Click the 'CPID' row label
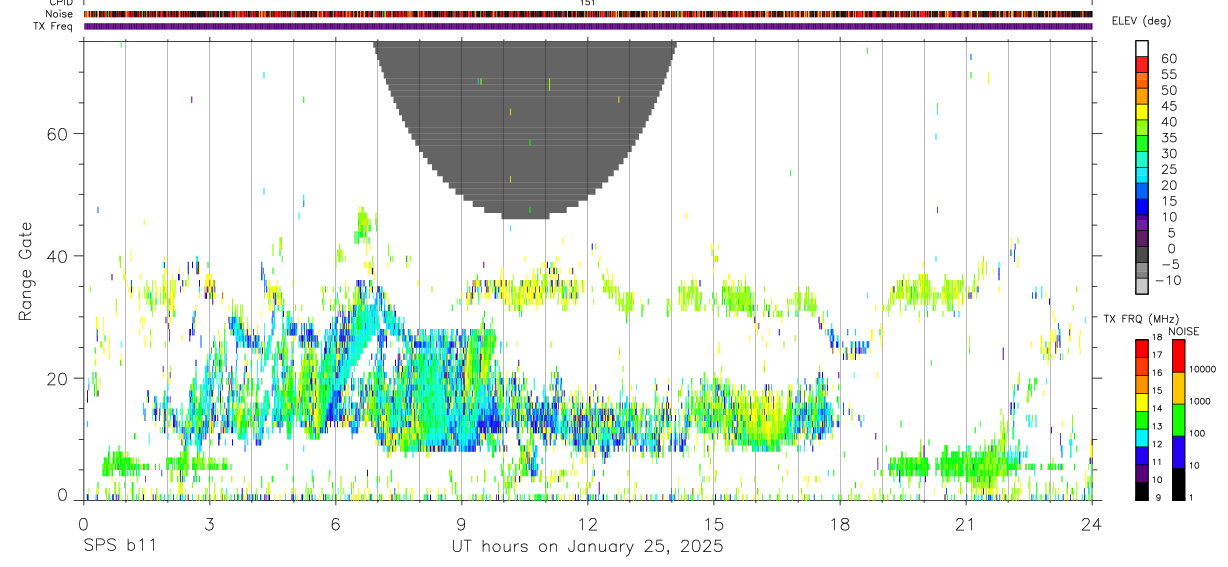 coord(60,3)
